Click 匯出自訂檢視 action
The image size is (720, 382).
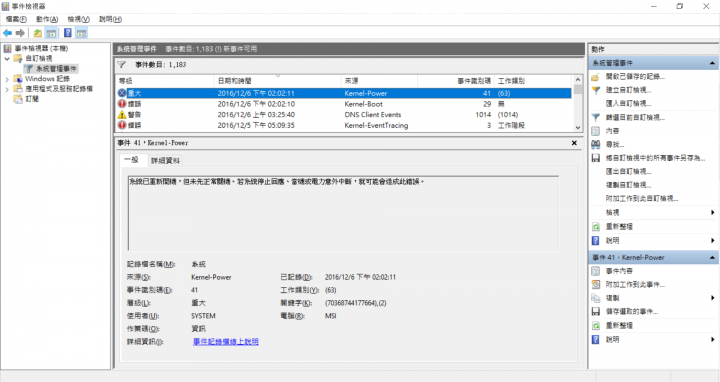coord(628,171)
